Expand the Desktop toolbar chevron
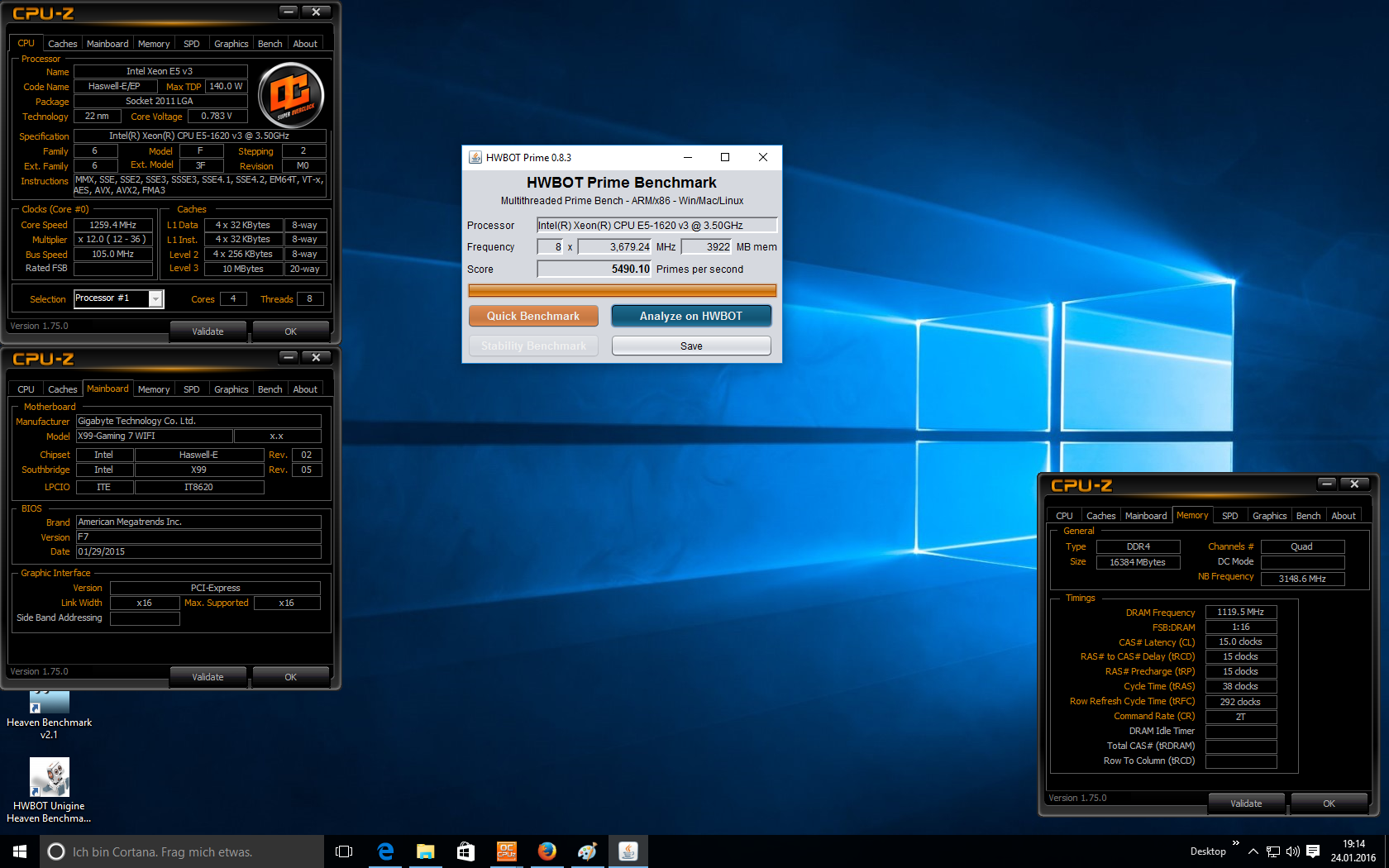 click(x=1236, y=843)
